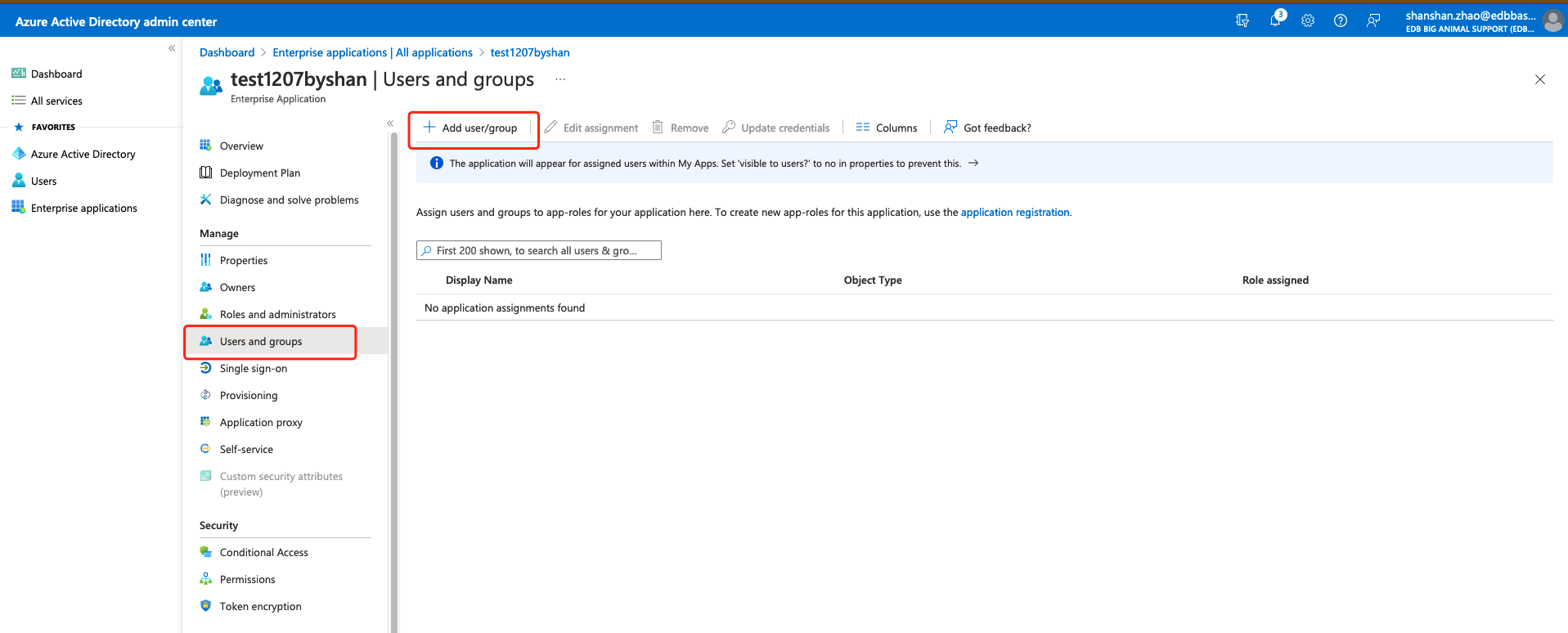
Task: Open Users in favorites sidebar
Action: (x=43, y=181)
